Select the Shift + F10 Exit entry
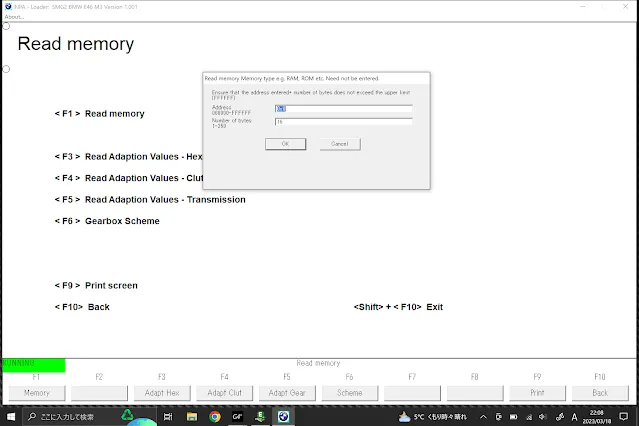 coord(398,307)
